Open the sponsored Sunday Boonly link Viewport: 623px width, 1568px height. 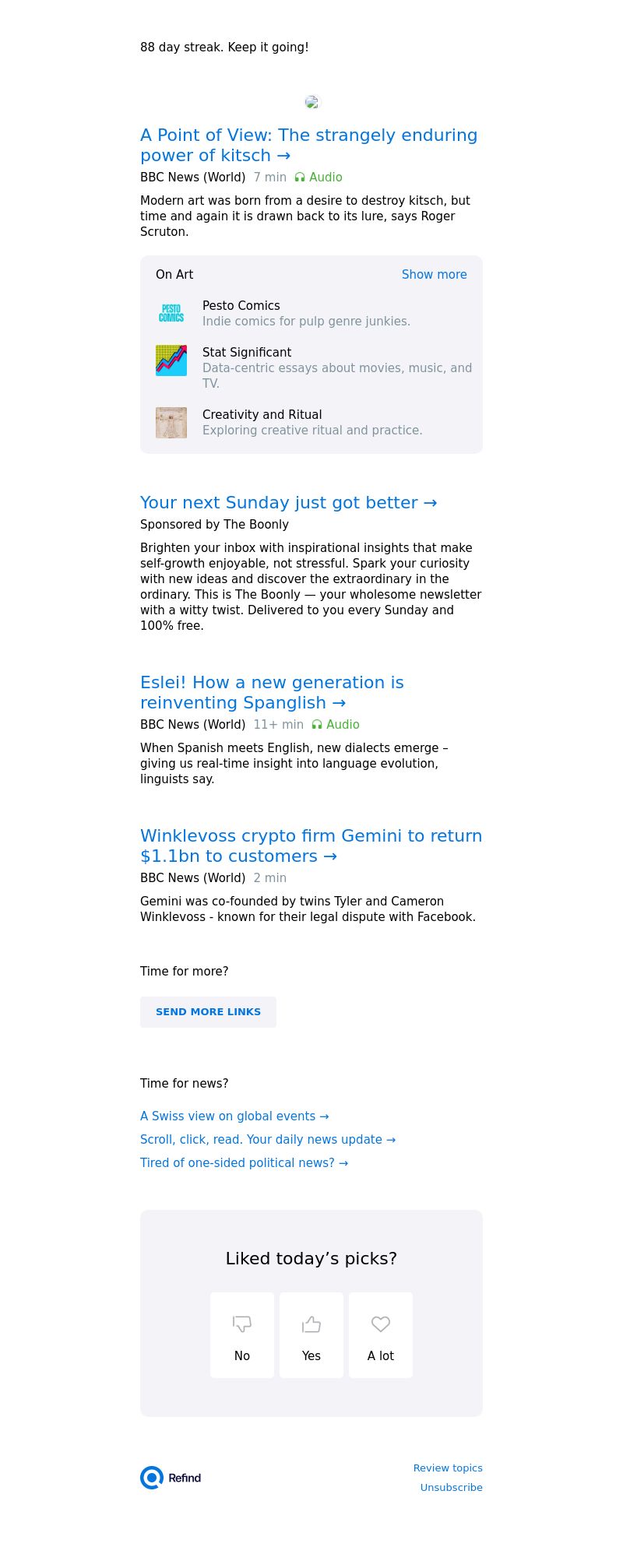click(288, 503)
